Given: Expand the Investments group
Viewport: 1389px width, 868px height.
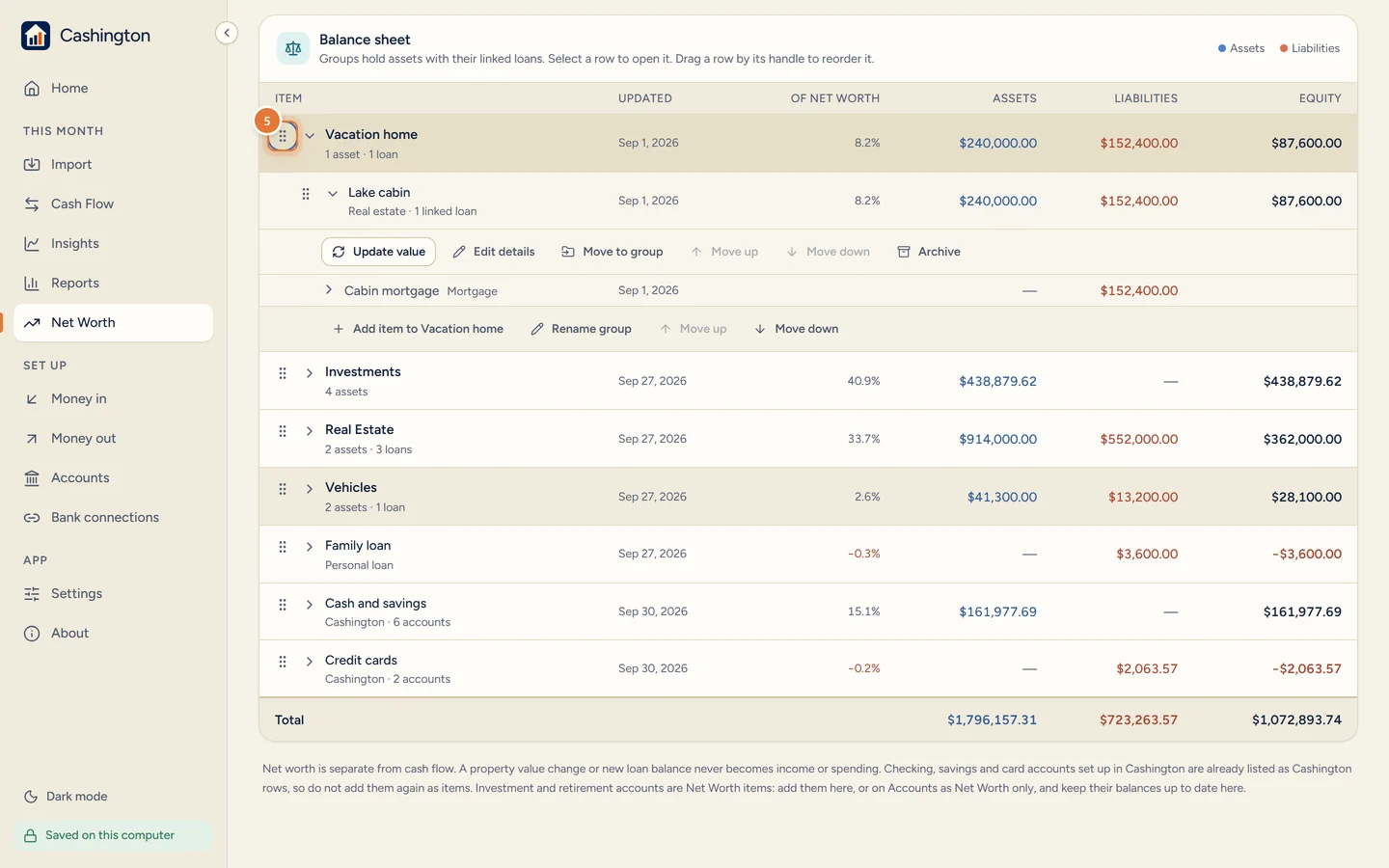Looking at the screenshot, I should click(310, 373).
